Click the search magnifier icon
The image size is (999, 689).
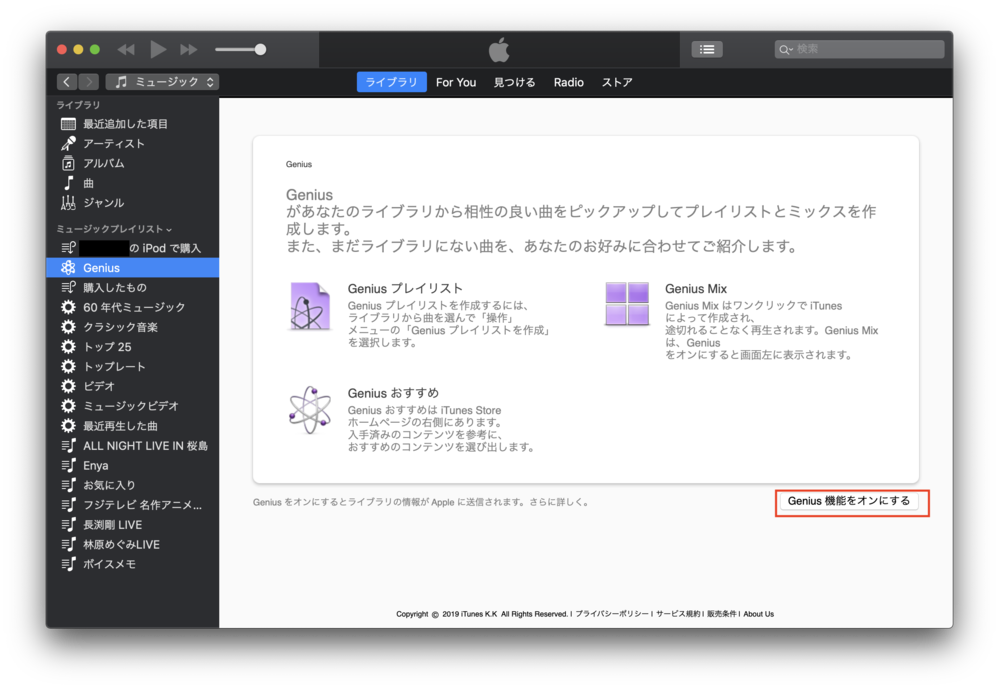785,50
